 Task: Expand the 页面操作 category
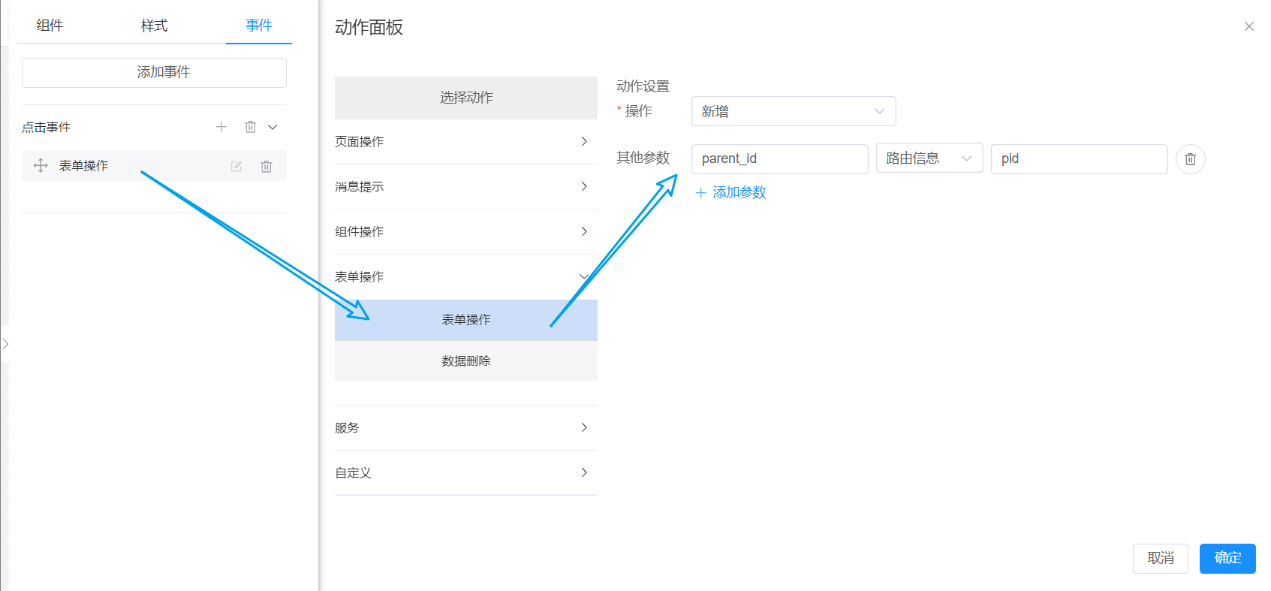(x=465, y=142)
